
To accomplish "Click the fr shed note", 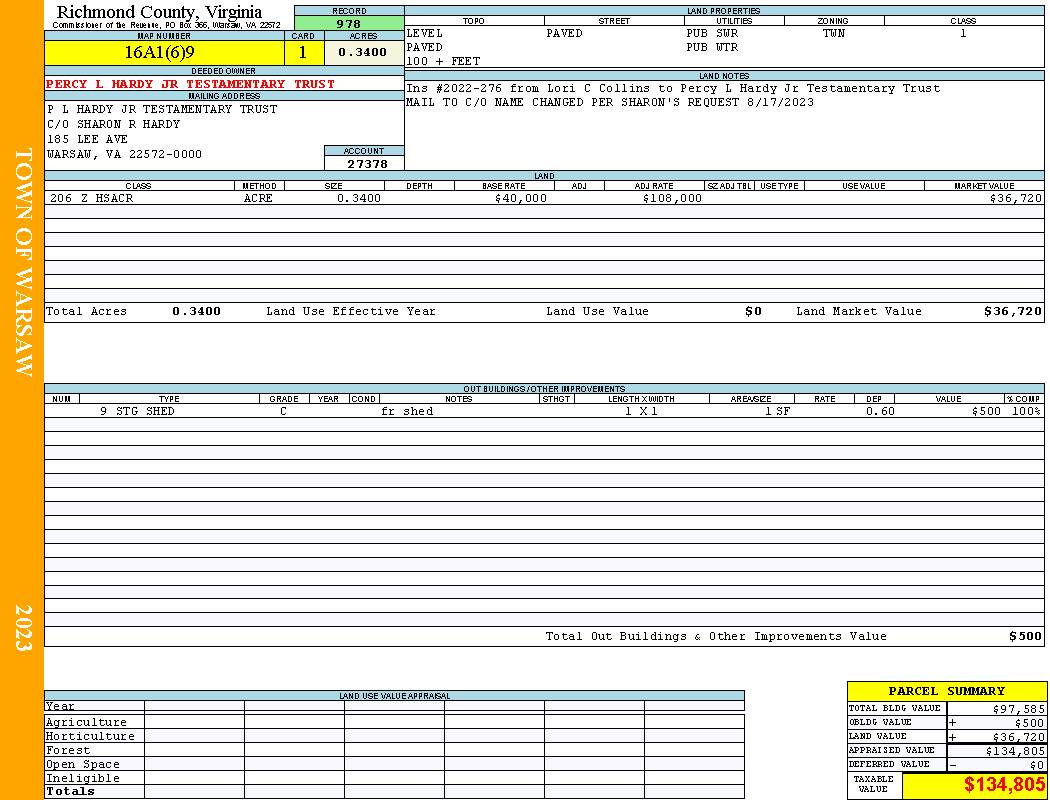I will (x=407, y=411).
